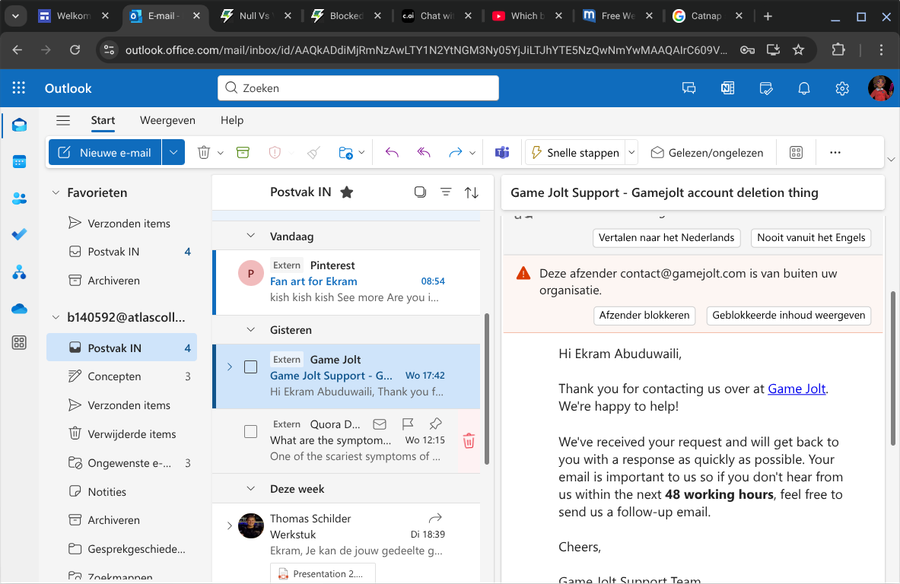Check the Quora Digest message checkbox

click(251, 431)
